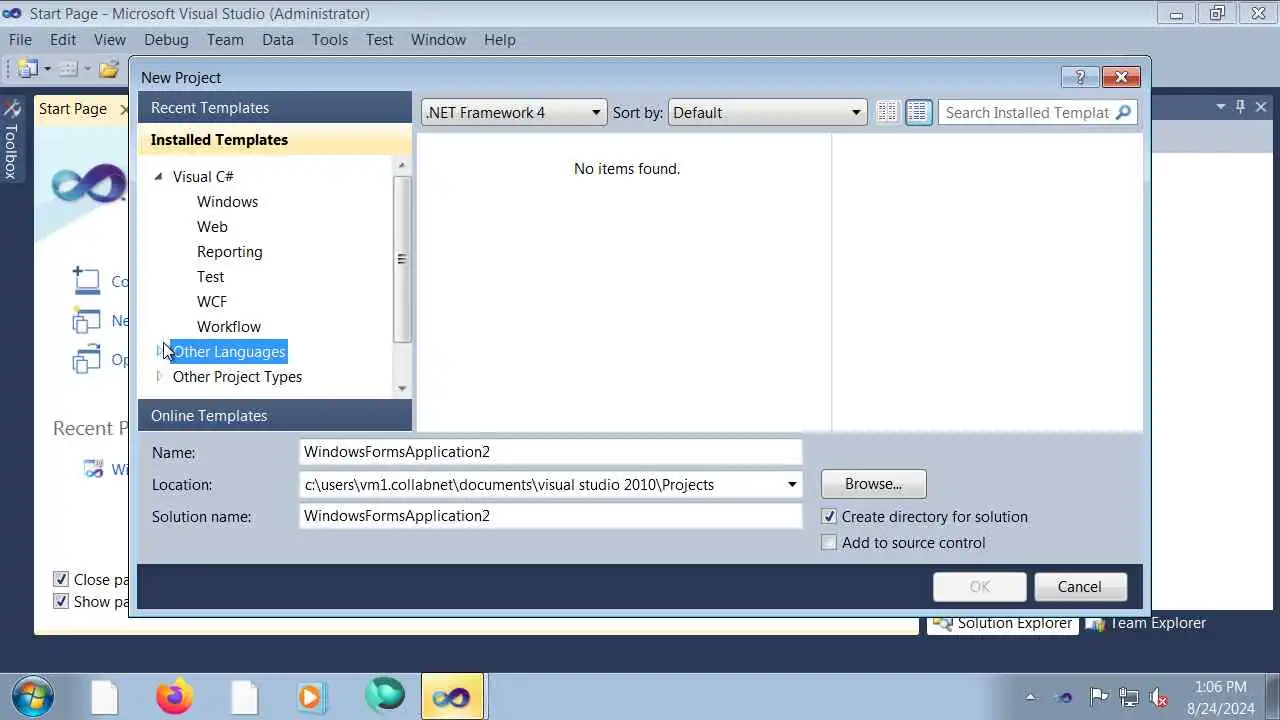Click the auto-hide pin icon on panel
1280x720 pixels.
(1240, 107)
